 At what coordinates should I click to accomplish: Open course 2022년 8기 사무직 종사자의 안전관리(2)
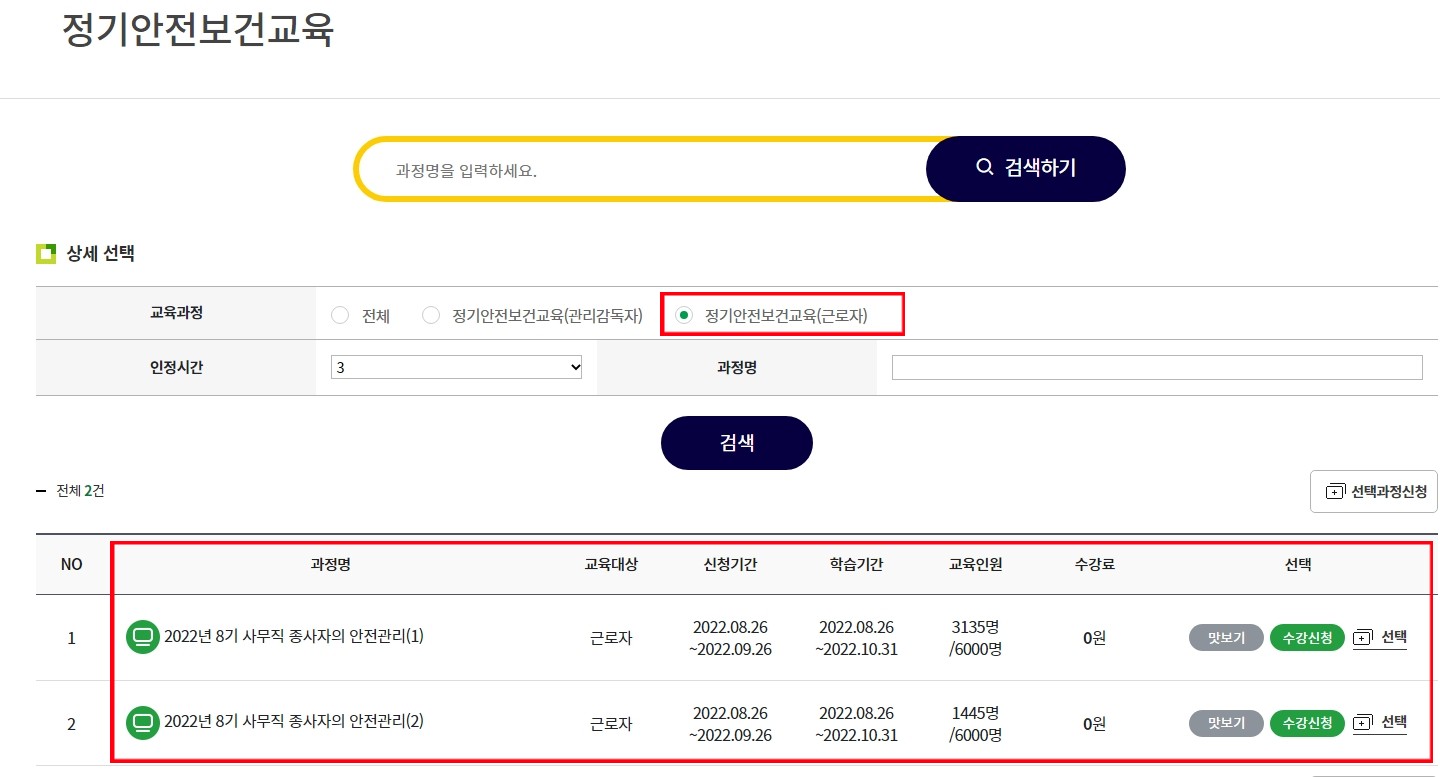(x=294, y=722)
